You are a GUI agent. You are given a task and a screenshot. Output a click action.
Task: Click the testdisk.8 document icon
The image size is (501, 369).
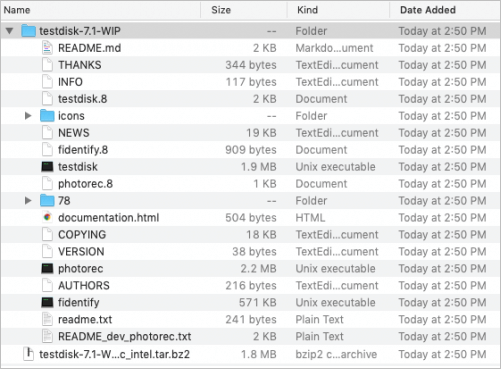47,99
